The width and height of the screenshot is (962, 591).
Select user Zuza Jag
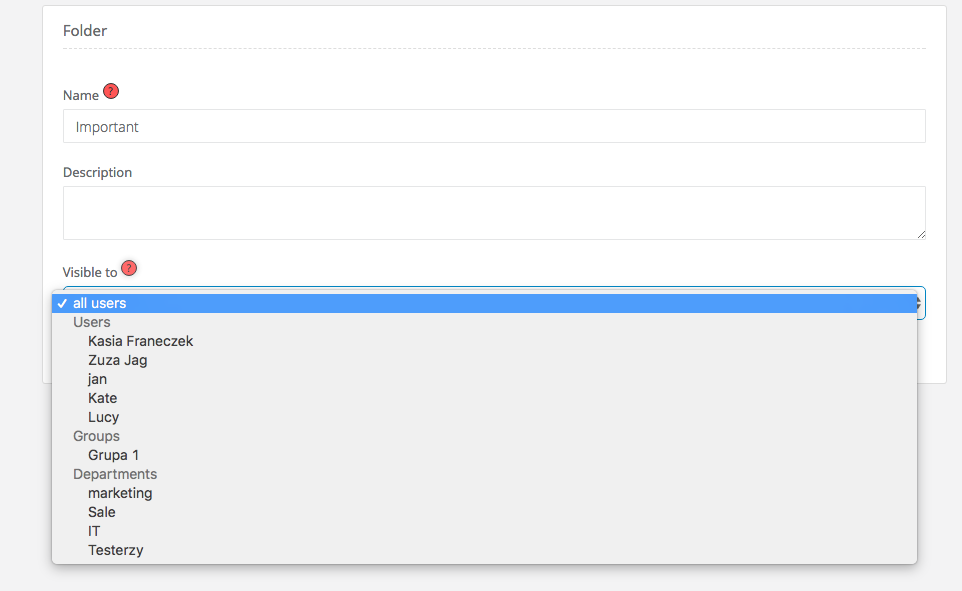coord(118,360)
